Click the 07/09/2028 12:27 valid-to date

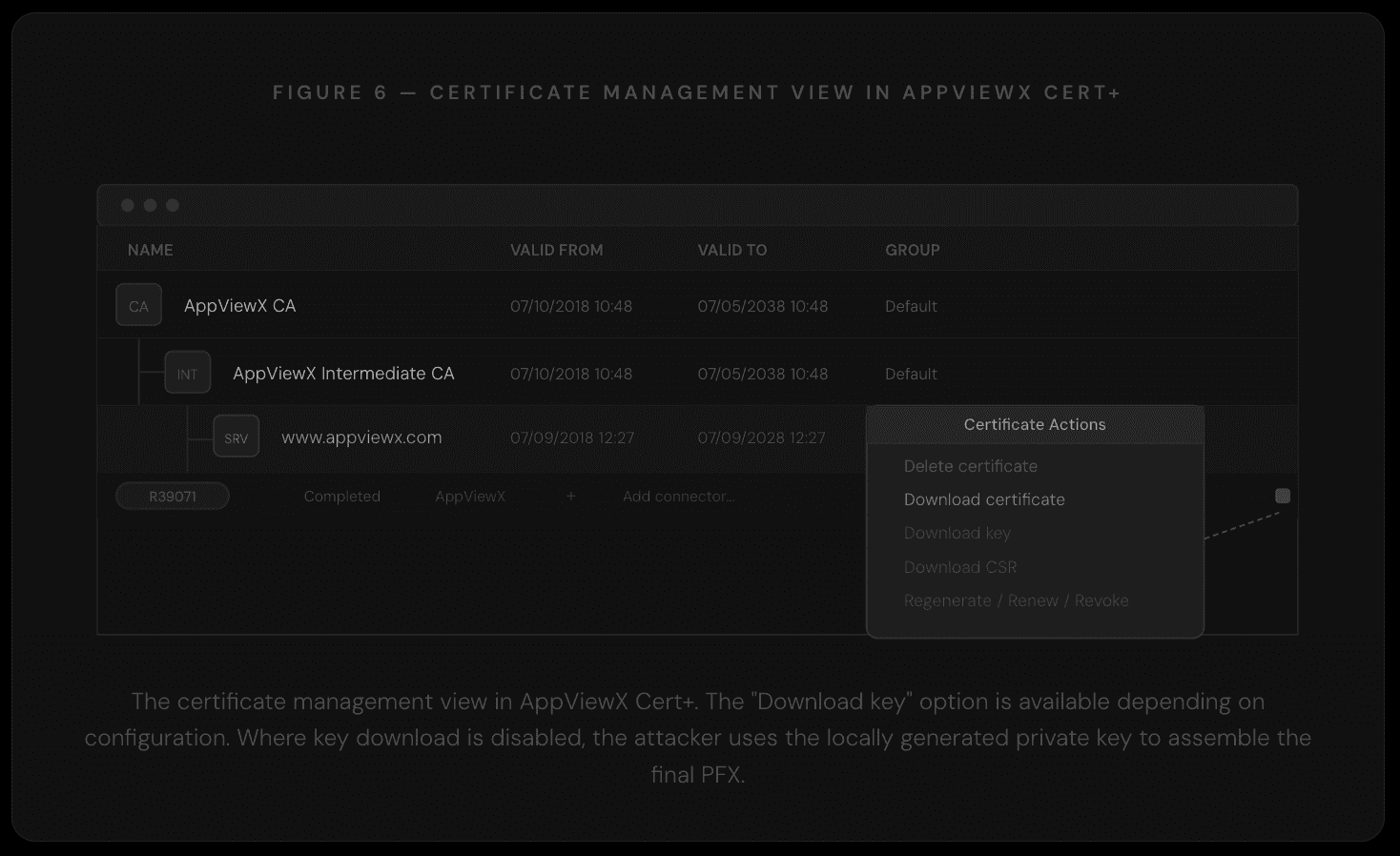(x=762, y=438)
